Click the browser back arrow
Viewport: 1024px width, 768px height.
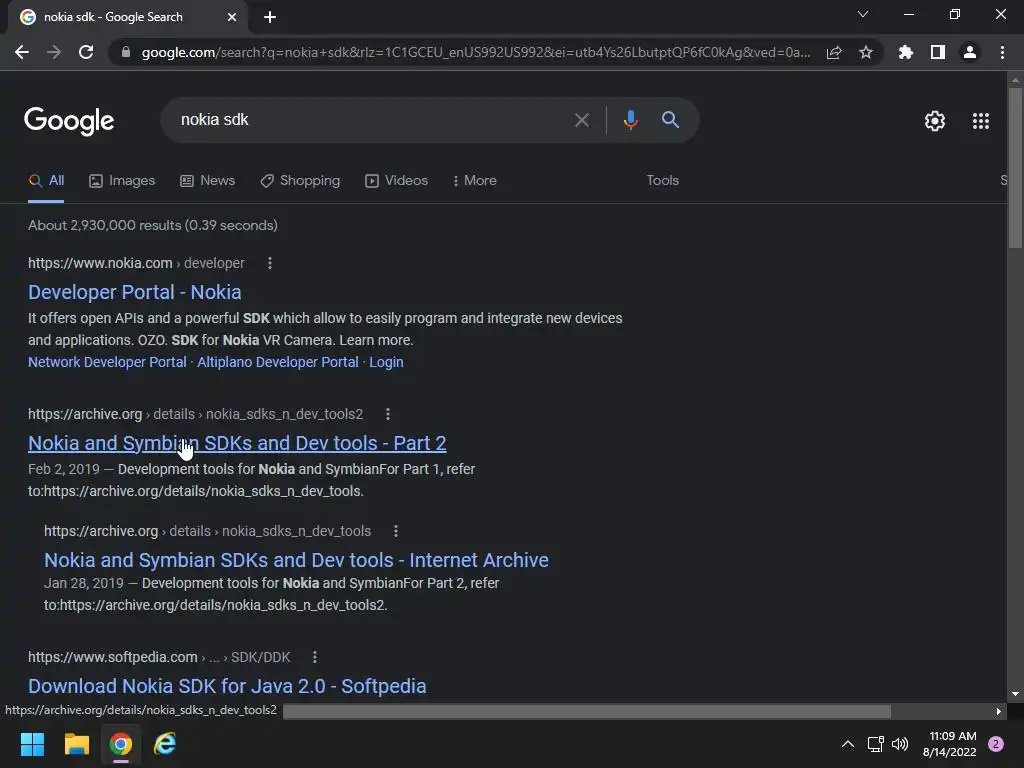pyautogui.click(x=22, y=52)
